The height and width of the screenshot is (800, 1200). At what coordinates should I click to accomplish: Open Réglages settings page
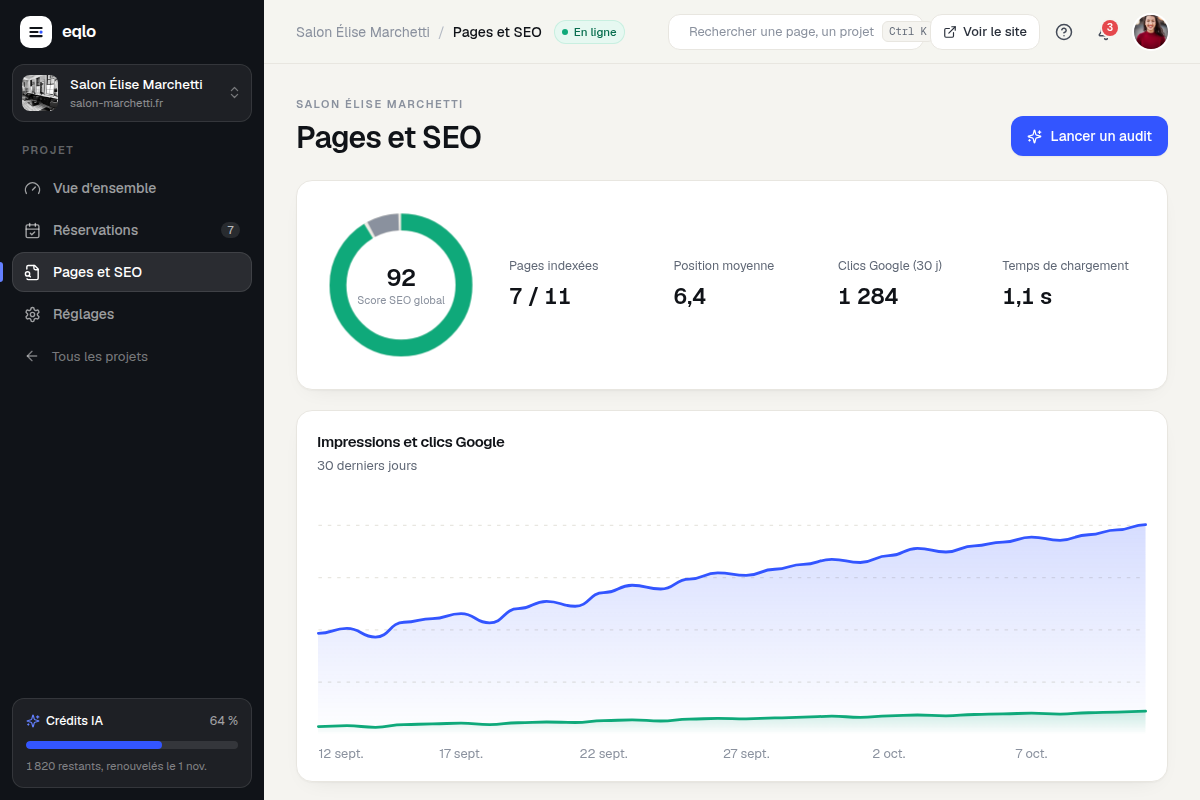click(132, 314)
